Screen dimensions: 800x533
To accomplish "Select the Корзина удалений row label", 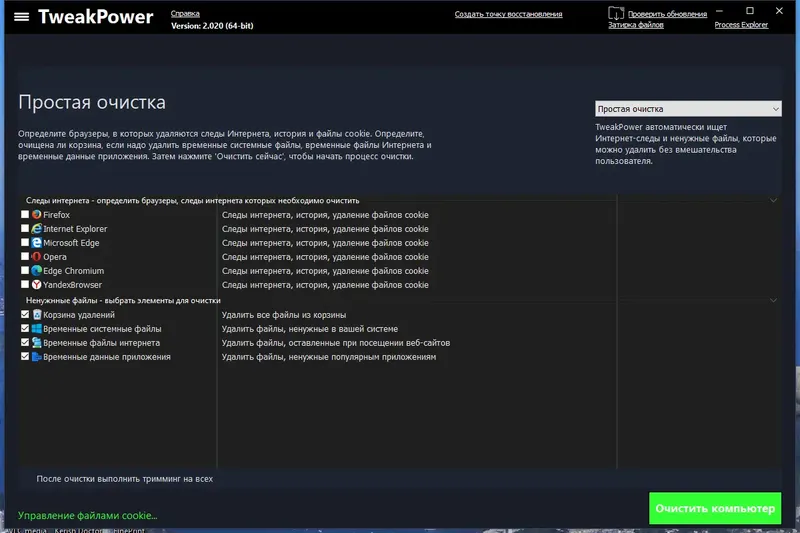I will pyautogui.click(x=79, y=315).
